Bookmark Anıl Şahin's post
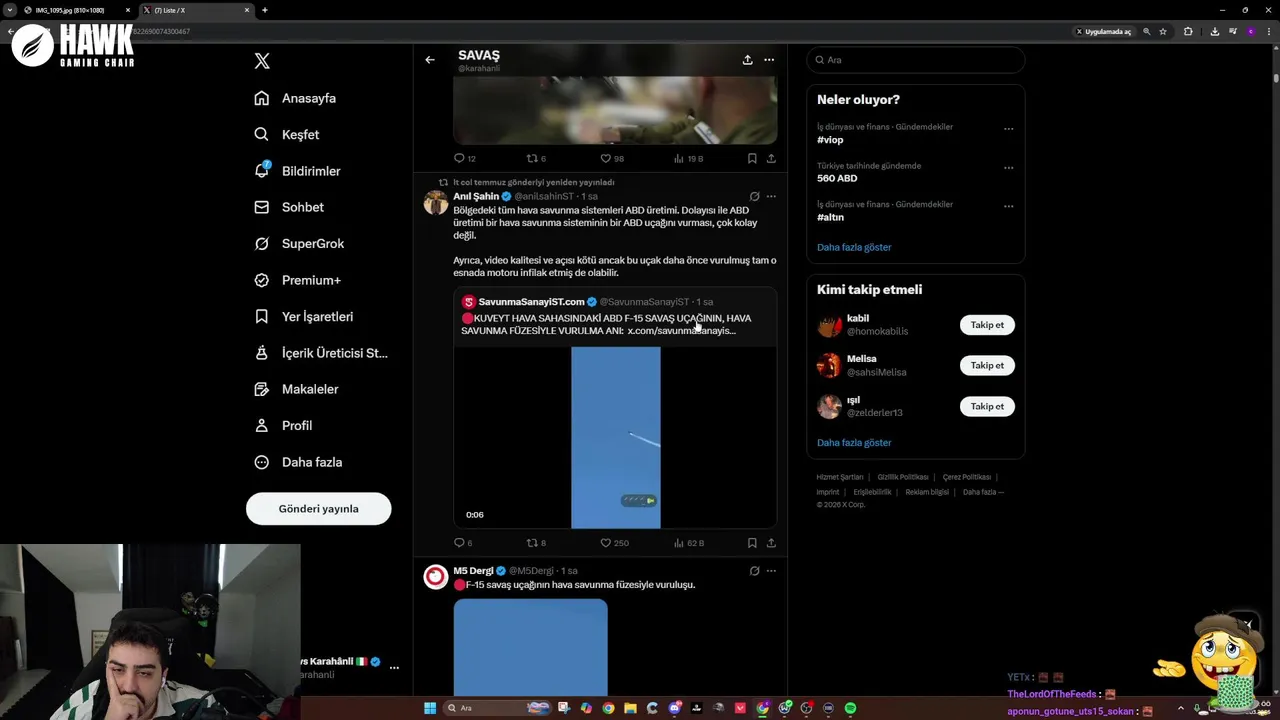 click(752, 543)
